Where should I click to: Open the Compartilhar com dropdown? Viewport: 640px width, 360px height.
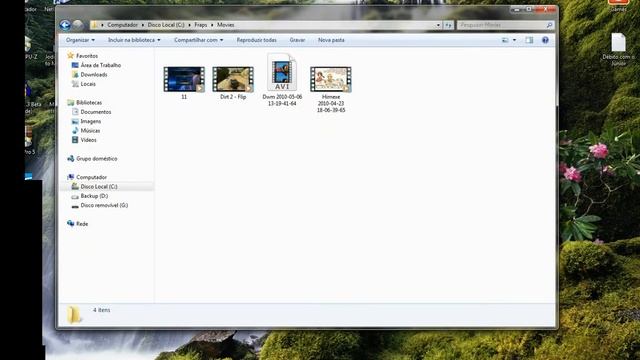[198, 40]
